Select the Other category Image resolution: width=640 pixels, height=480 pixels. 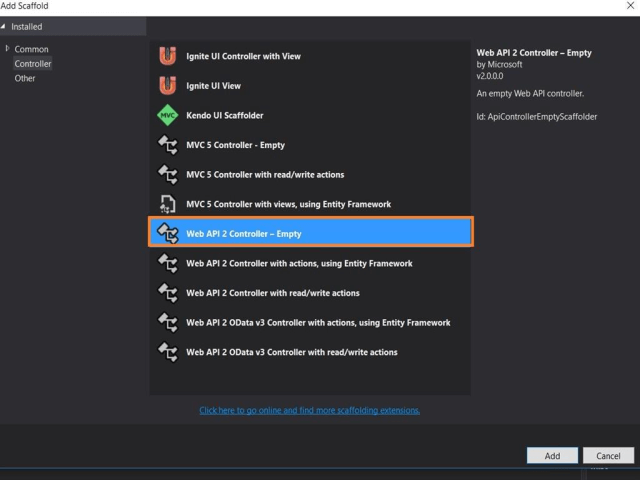(x=25, y=78)
